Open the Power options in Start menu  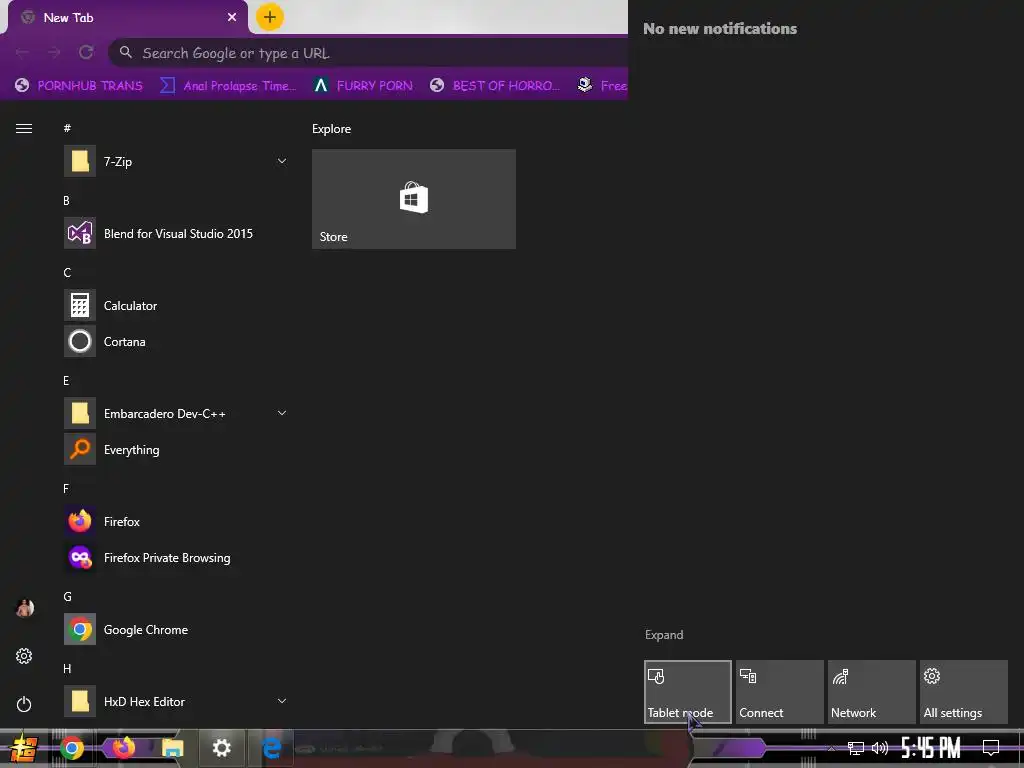click(24, 704)
